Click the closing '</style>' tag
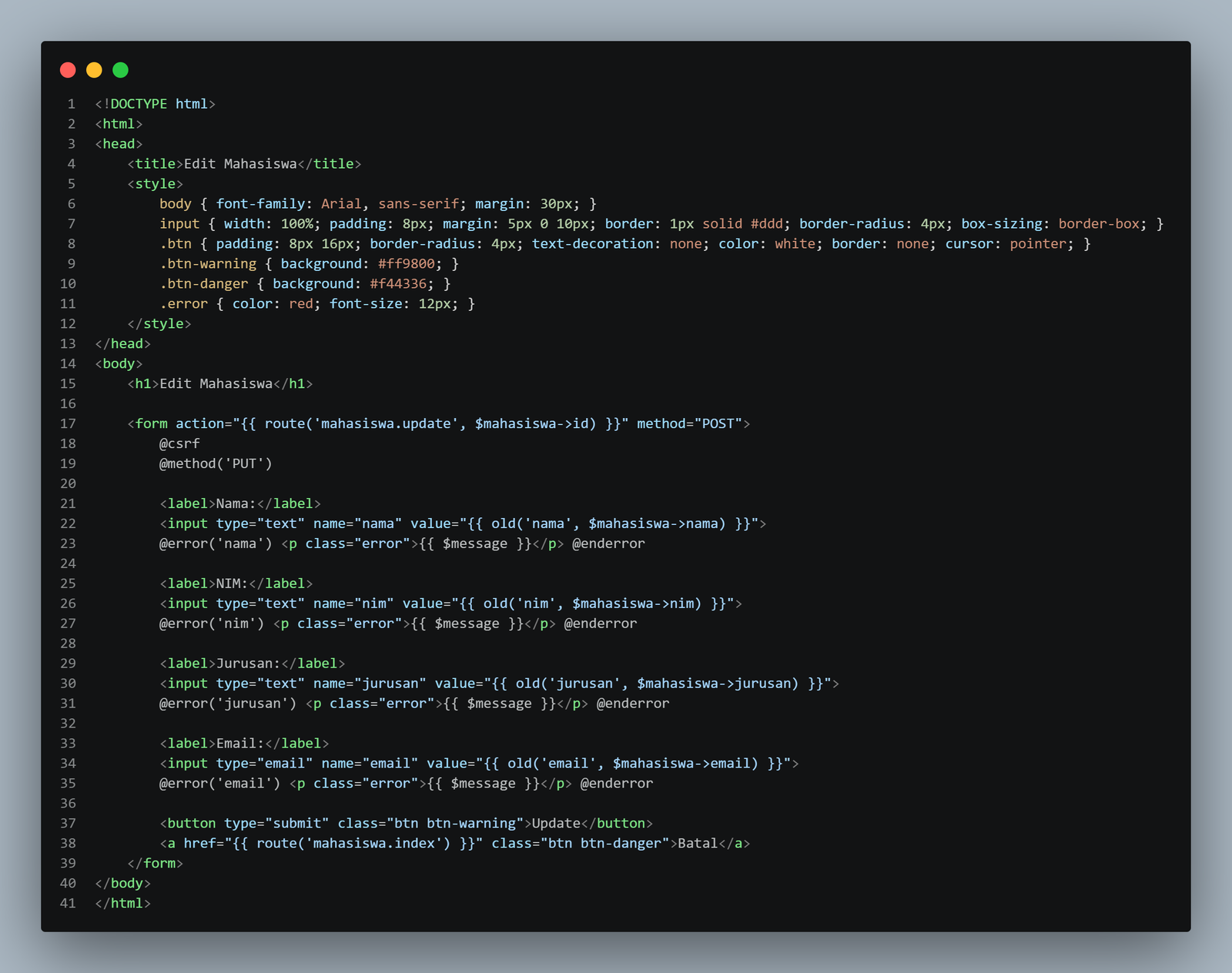 159,324
